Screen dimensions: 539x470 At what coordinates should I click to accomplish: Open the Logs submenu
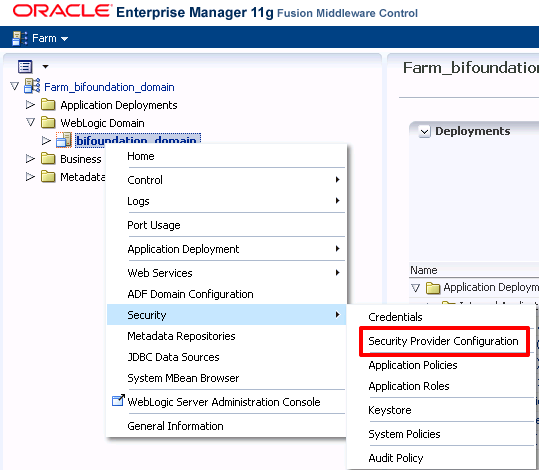click(226, 201)
